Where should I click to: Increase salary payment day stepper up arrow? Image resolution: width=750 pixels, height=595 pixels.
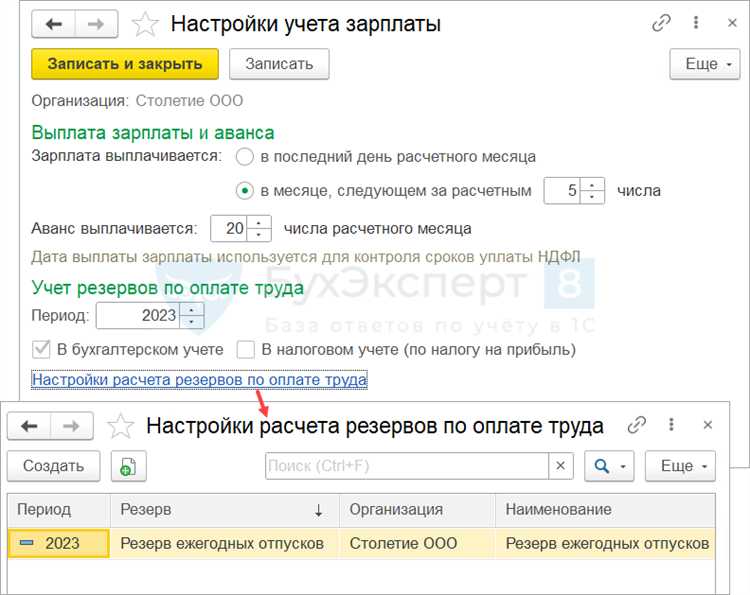coord(593,185)
